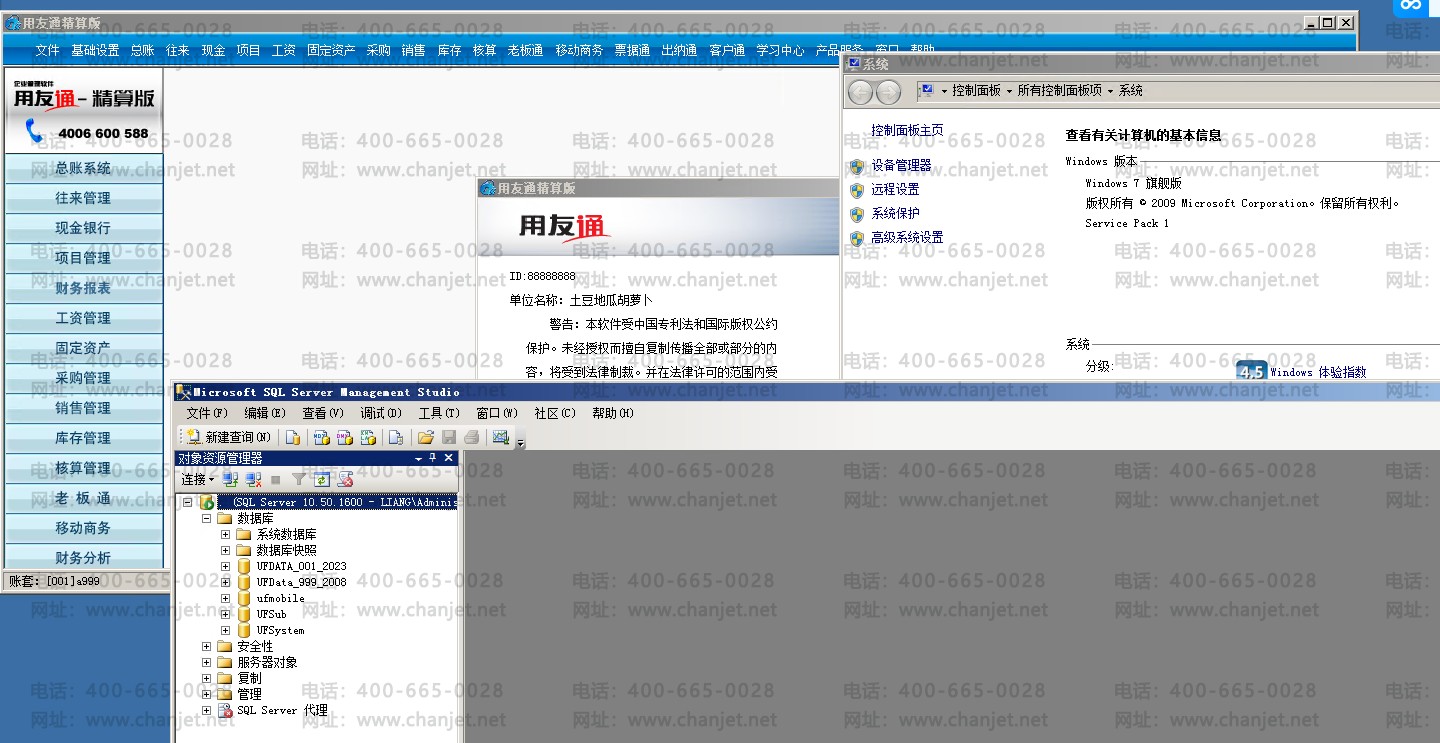The image size is (1440, 743).
Task: Refresh the Object Explorer tree
Action: [322, 480]
